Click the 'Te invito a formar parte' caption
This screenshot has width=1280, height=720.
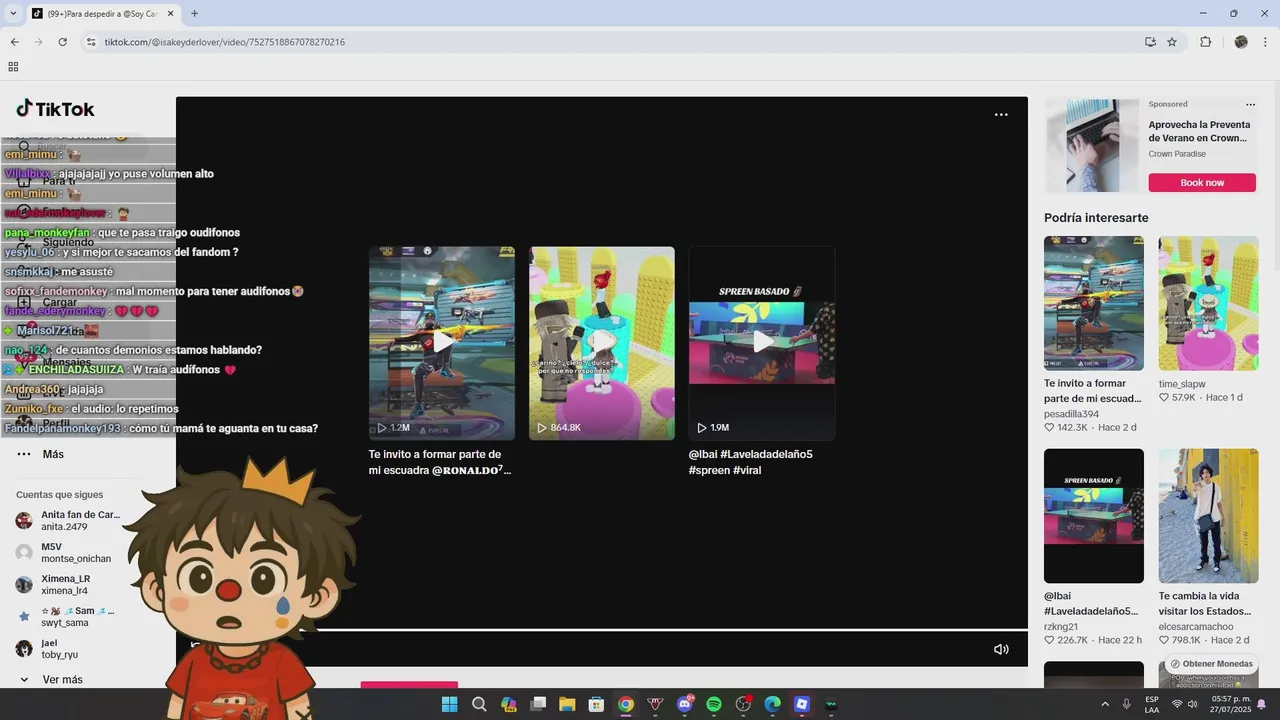(440, 462)
